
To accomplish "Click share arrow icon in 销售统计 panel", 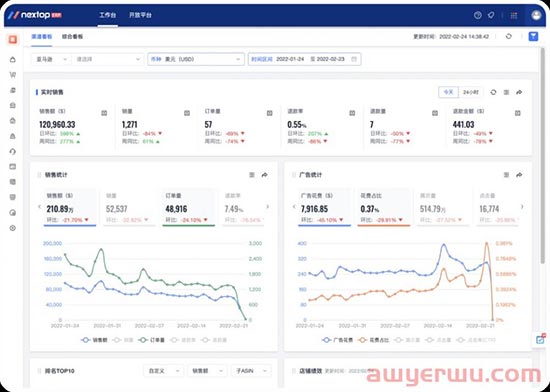I will 264,175.
